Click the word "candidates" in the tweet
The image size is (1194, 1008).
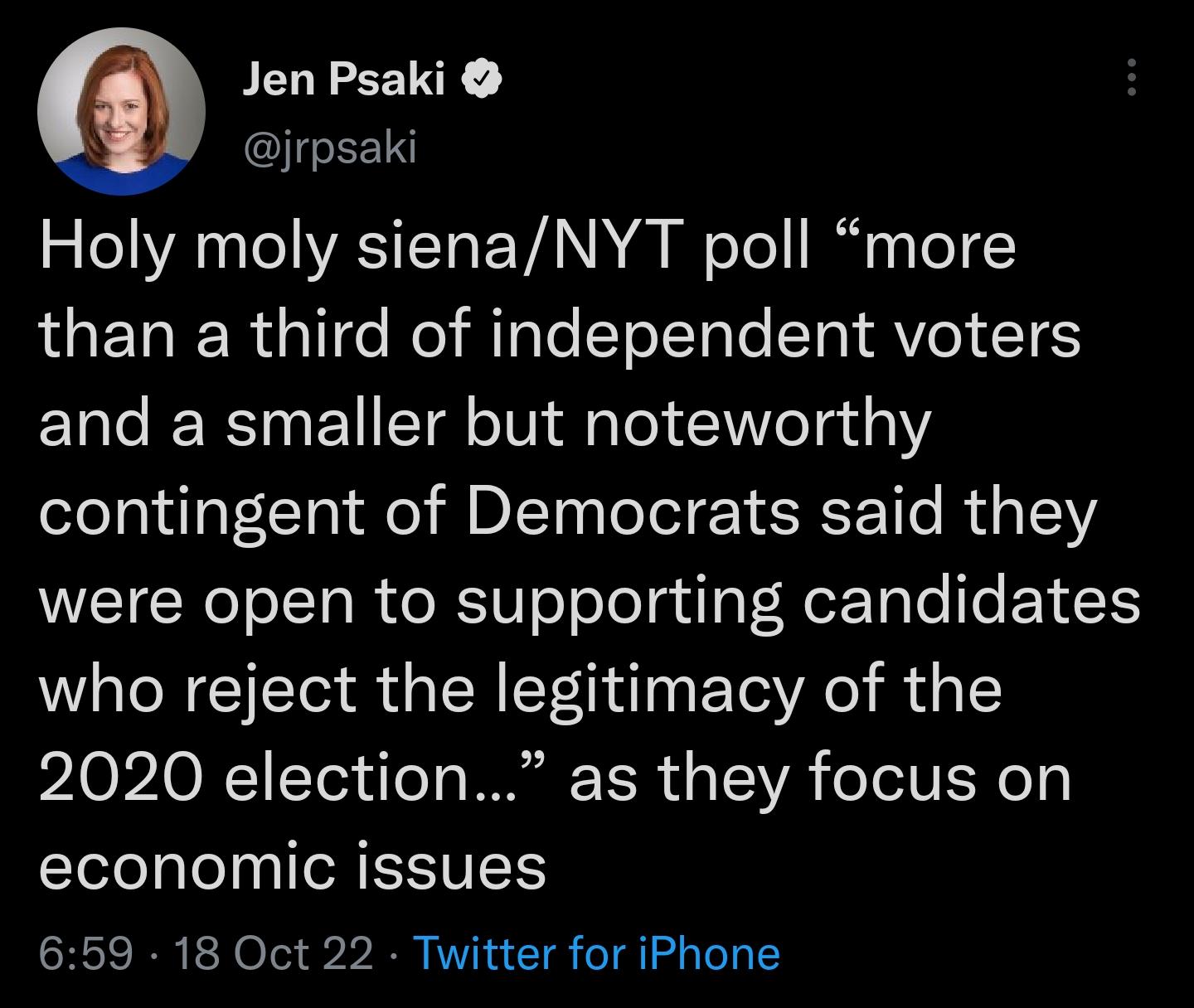970,601
